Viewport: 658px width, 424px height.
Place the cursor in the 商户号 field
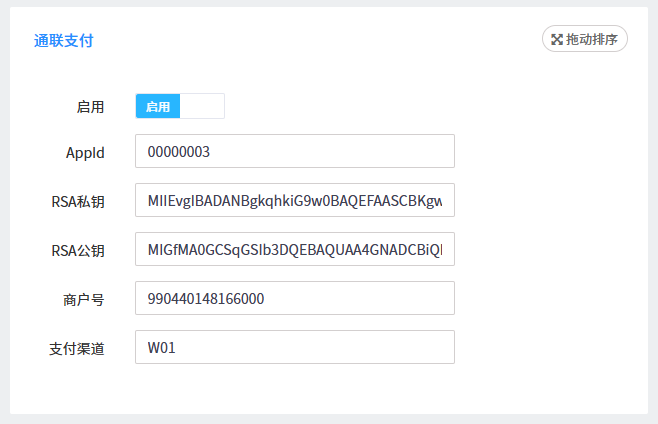pyautogui.click(x=295, y=299)
